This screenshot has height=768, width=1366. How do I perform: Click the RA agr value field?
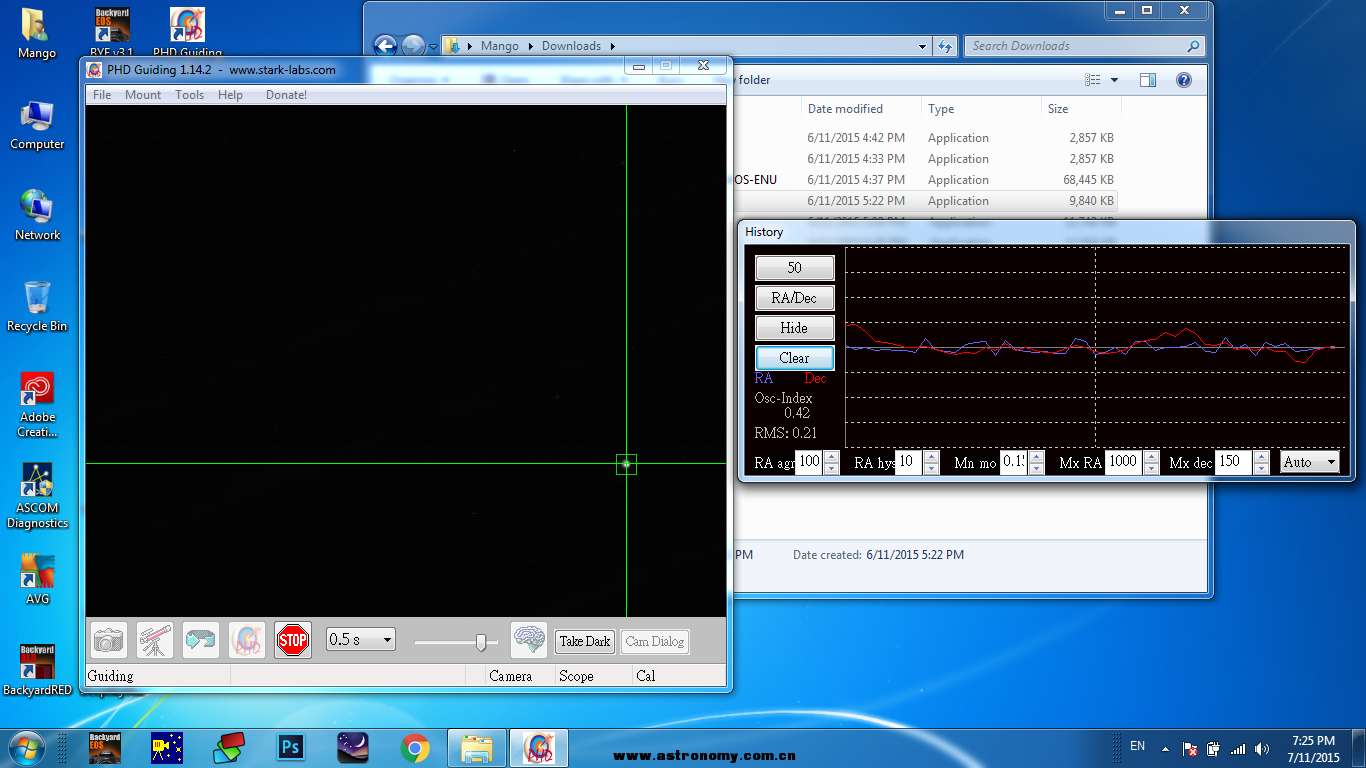[x=809, y=462]
